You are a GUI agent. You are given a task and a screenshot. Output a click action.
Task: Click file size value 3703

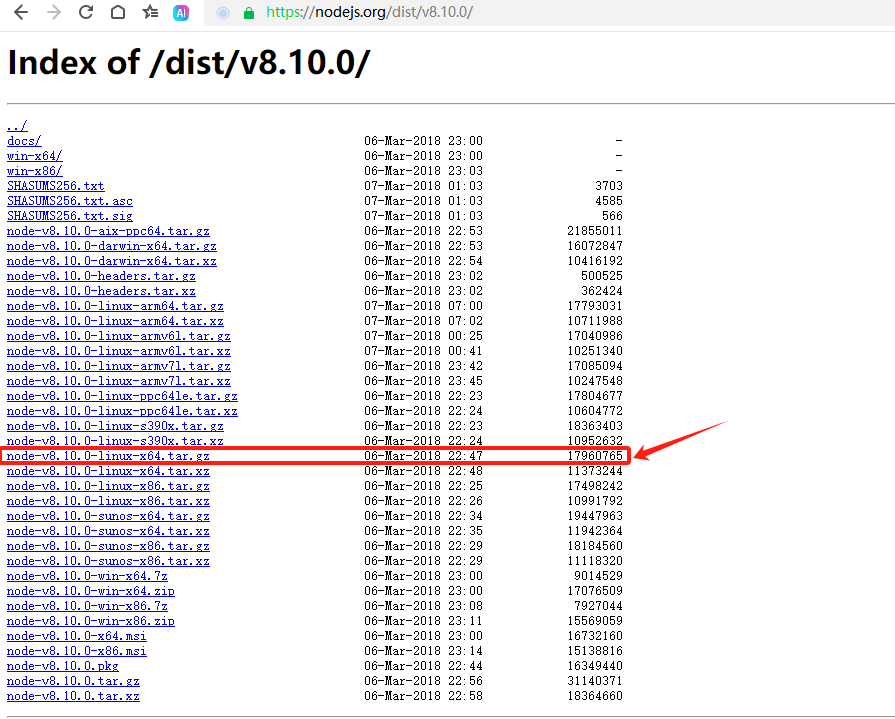(x=608, y=185)
